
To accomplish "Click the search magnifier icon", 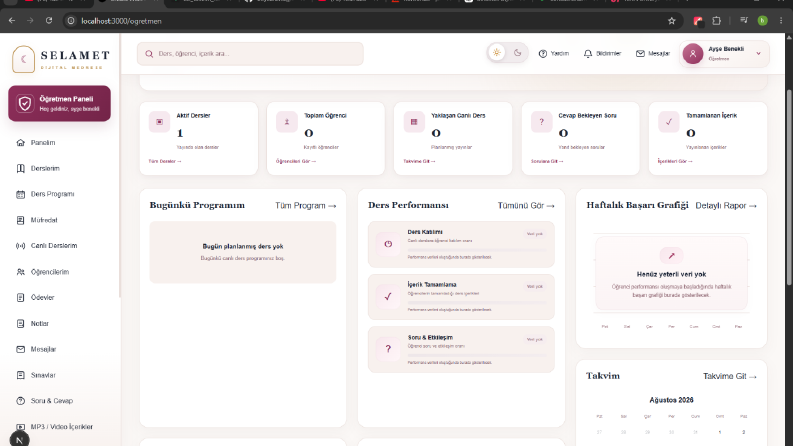I will point(149,54).
